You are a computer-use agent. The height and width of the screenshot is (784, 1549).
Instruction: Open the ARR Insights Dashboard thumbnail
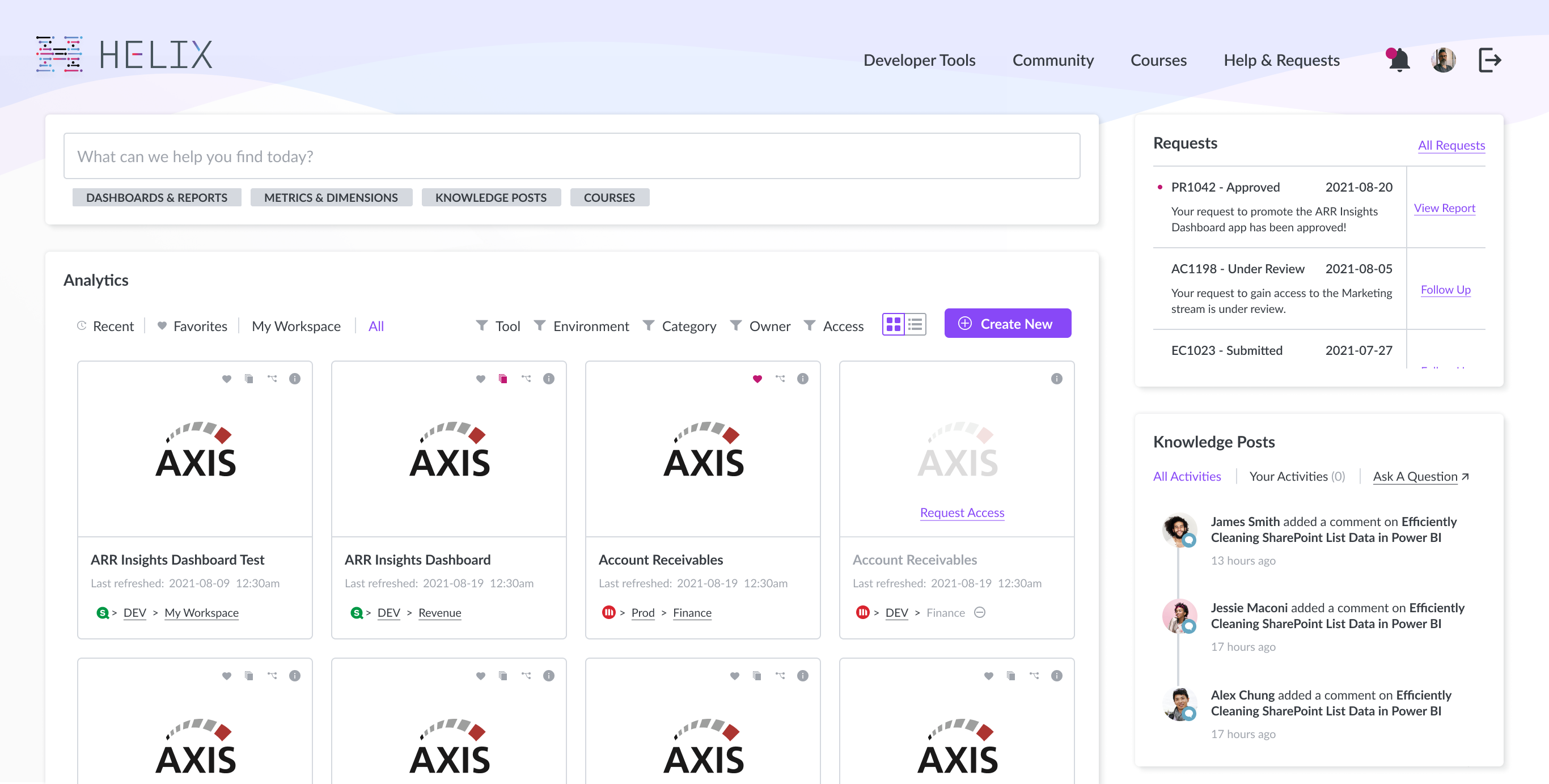point(448,450)
